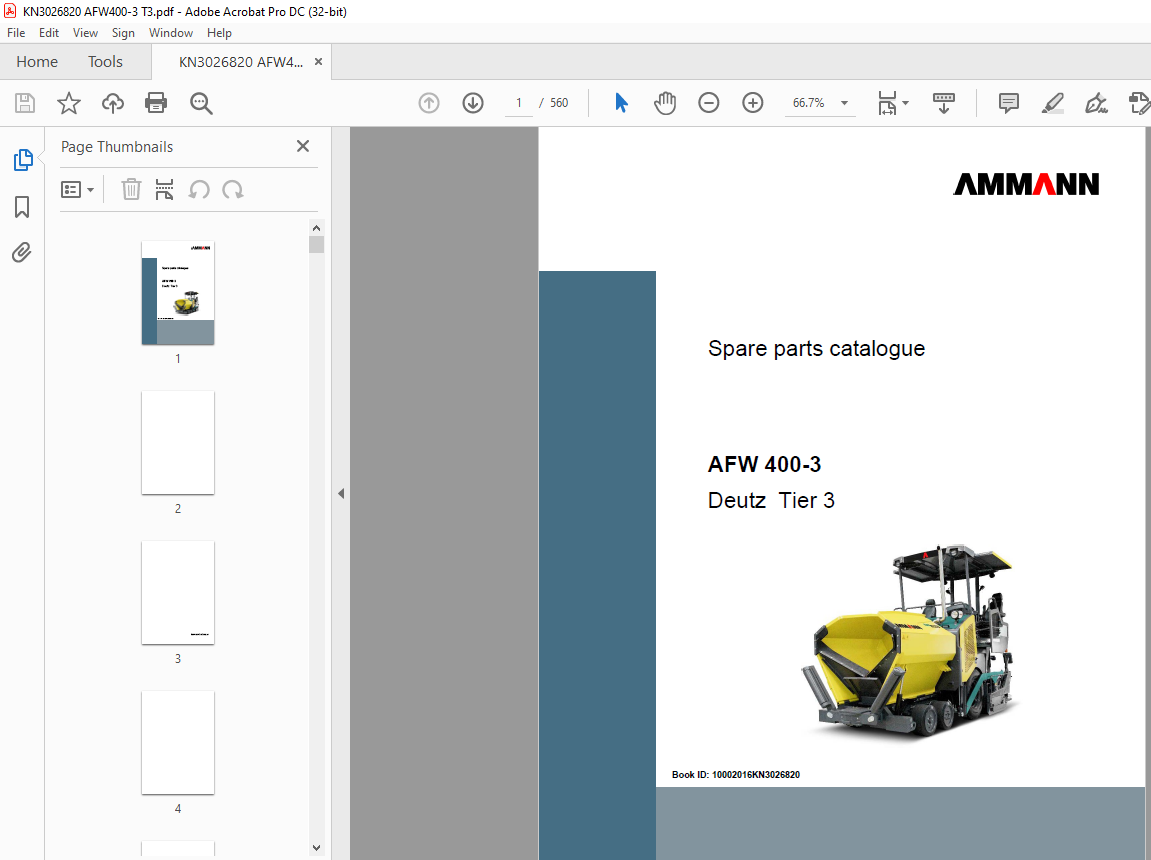This screenshot has height=860, width=1151.
Task: Open the Bookmarks panel icon
Action: (22, 207)
